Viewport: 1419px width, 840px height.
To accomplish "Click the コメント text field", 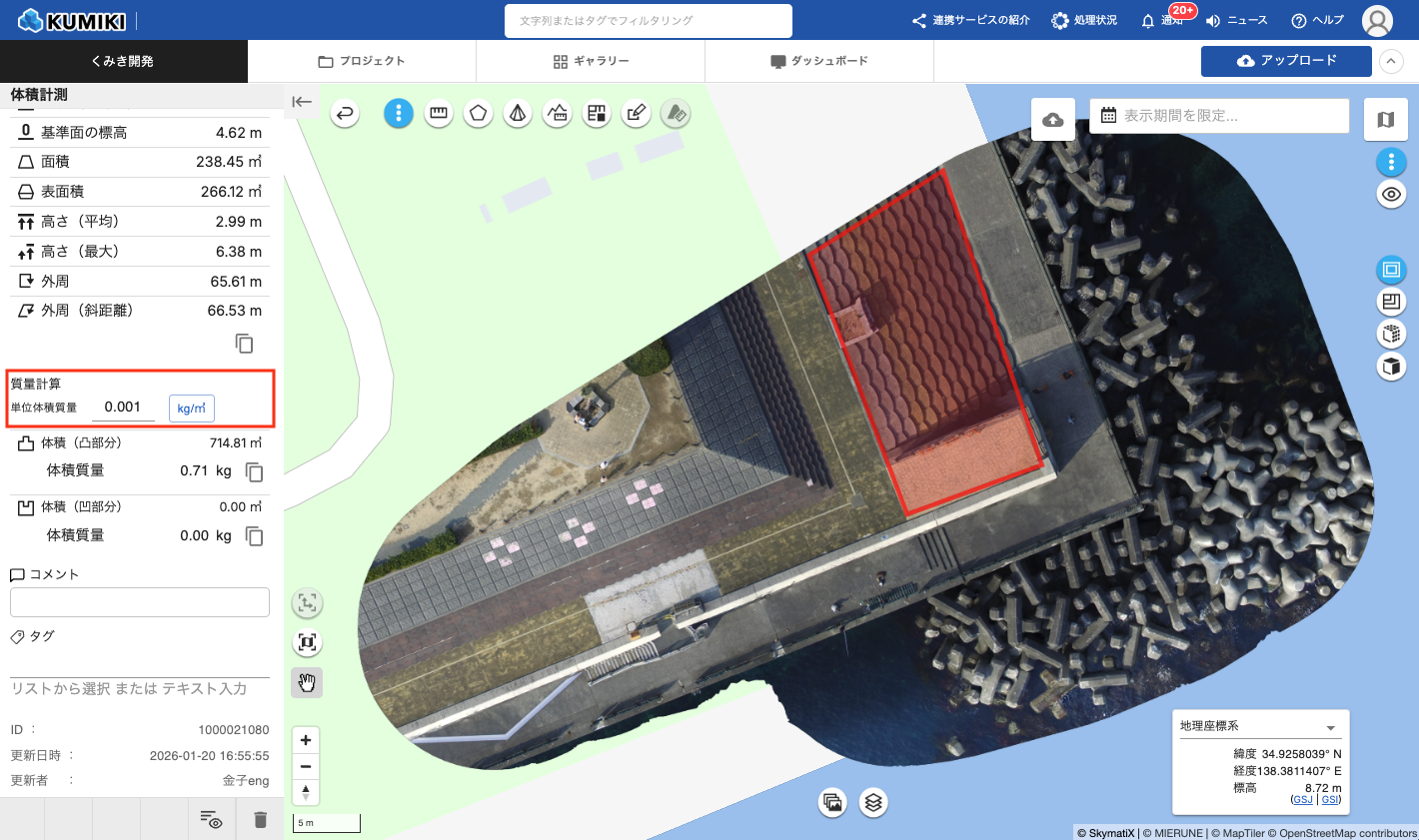I will tap(140, 602).
